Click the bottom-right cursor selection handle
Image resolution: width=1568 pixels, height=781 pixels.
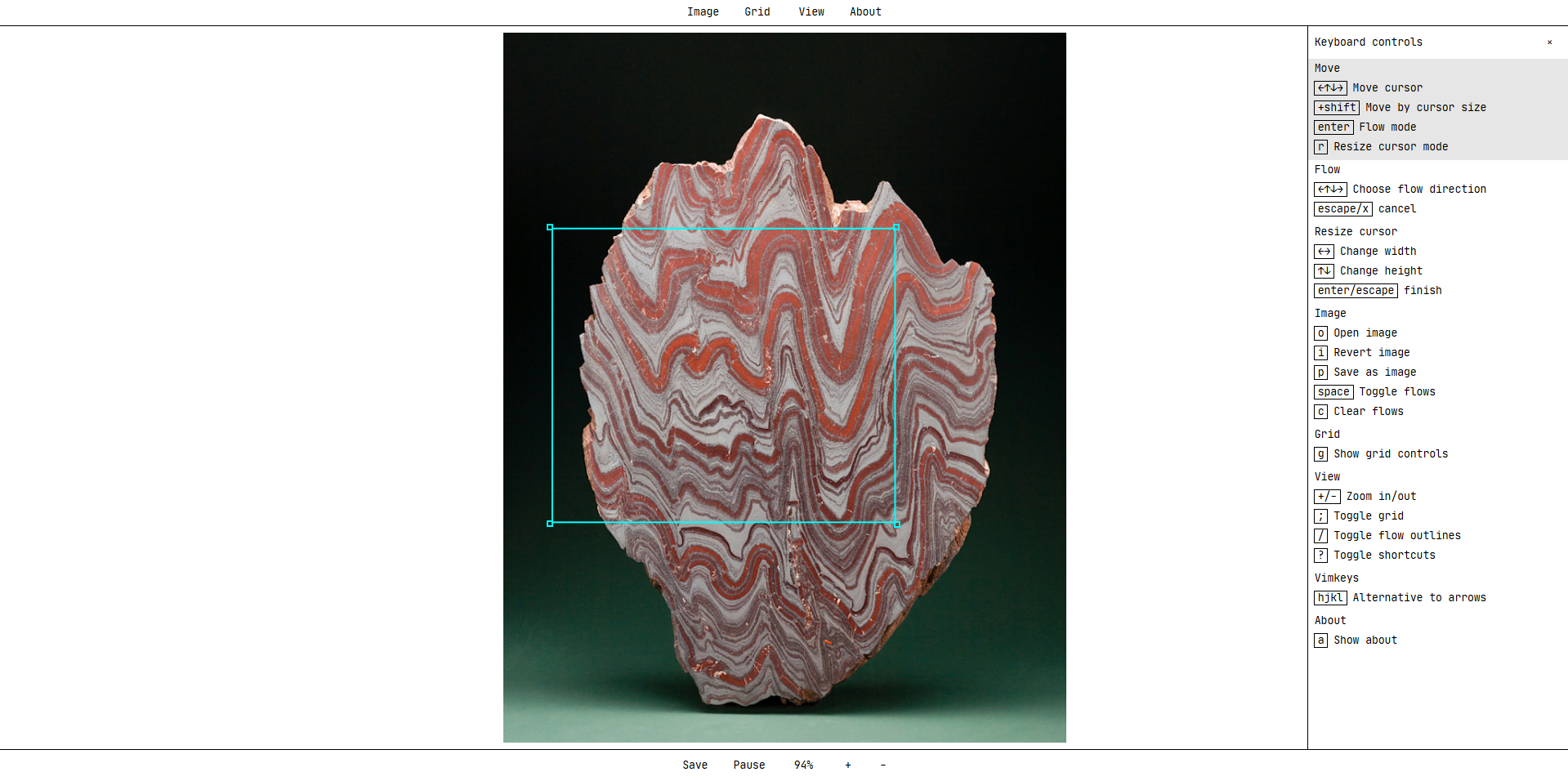tap(896, 524)
